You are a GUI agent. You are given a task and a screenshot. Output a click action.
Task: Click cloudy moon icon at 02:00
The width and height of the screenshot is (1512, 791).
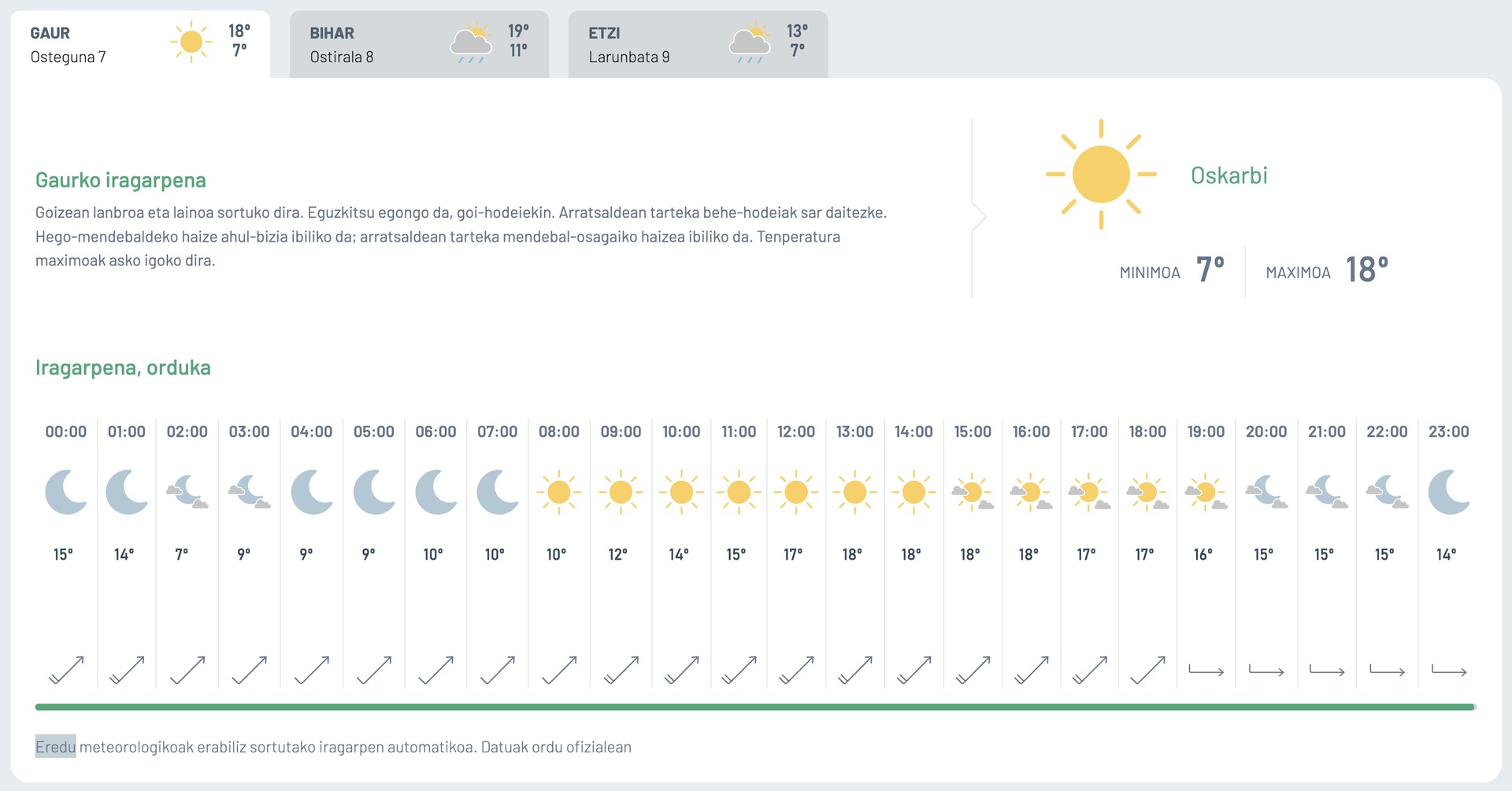pyautogui.click(x=187, y=492)
